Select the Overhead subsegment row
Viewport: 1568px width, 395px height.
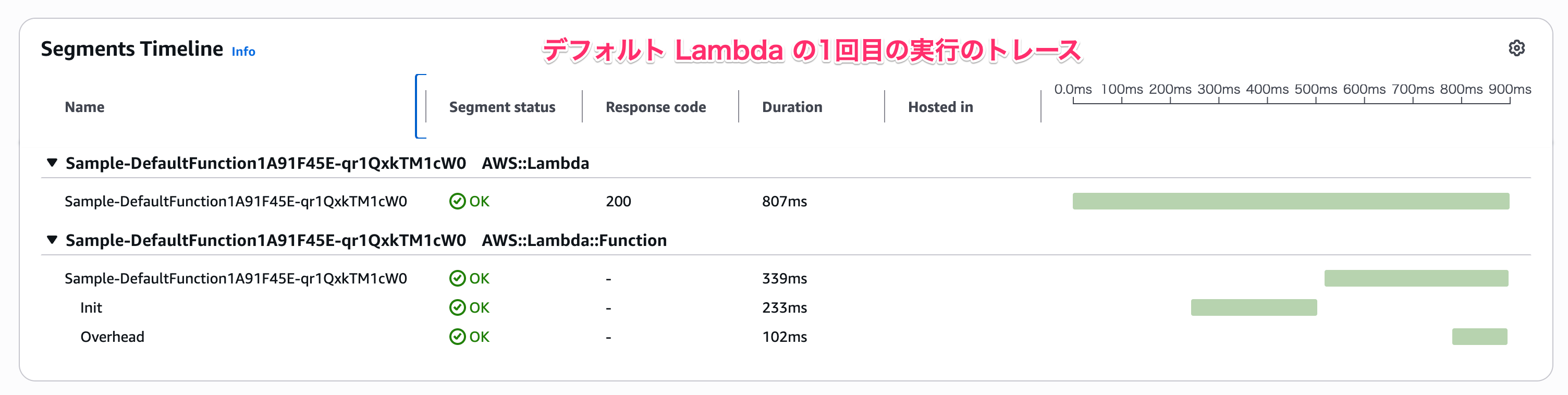click(113, 337)
